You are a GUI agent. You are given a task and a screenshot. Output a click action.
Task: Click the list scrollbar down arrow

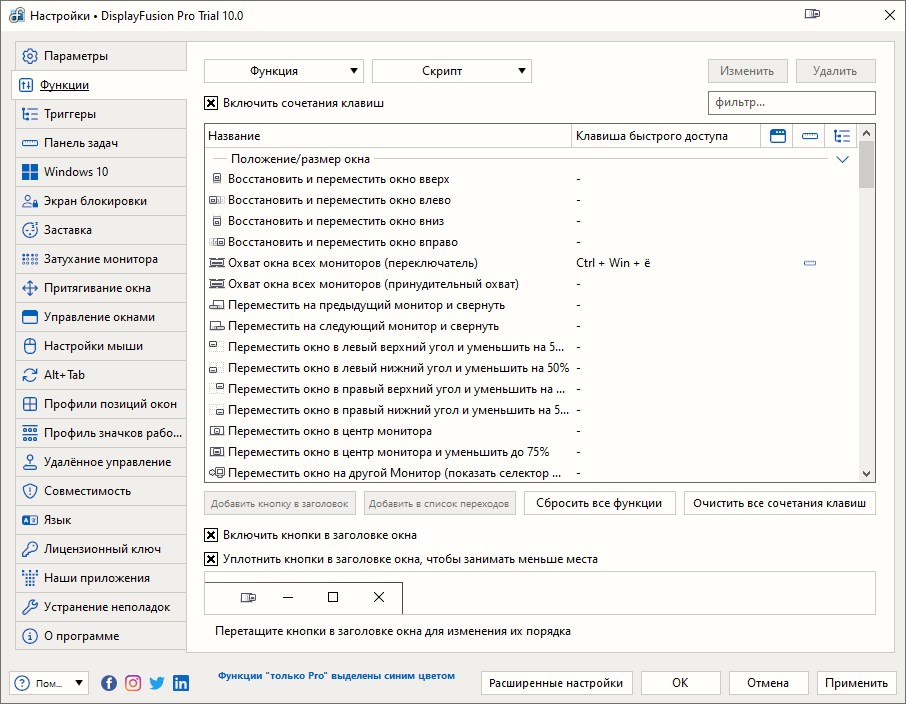[x=866, y=473]
